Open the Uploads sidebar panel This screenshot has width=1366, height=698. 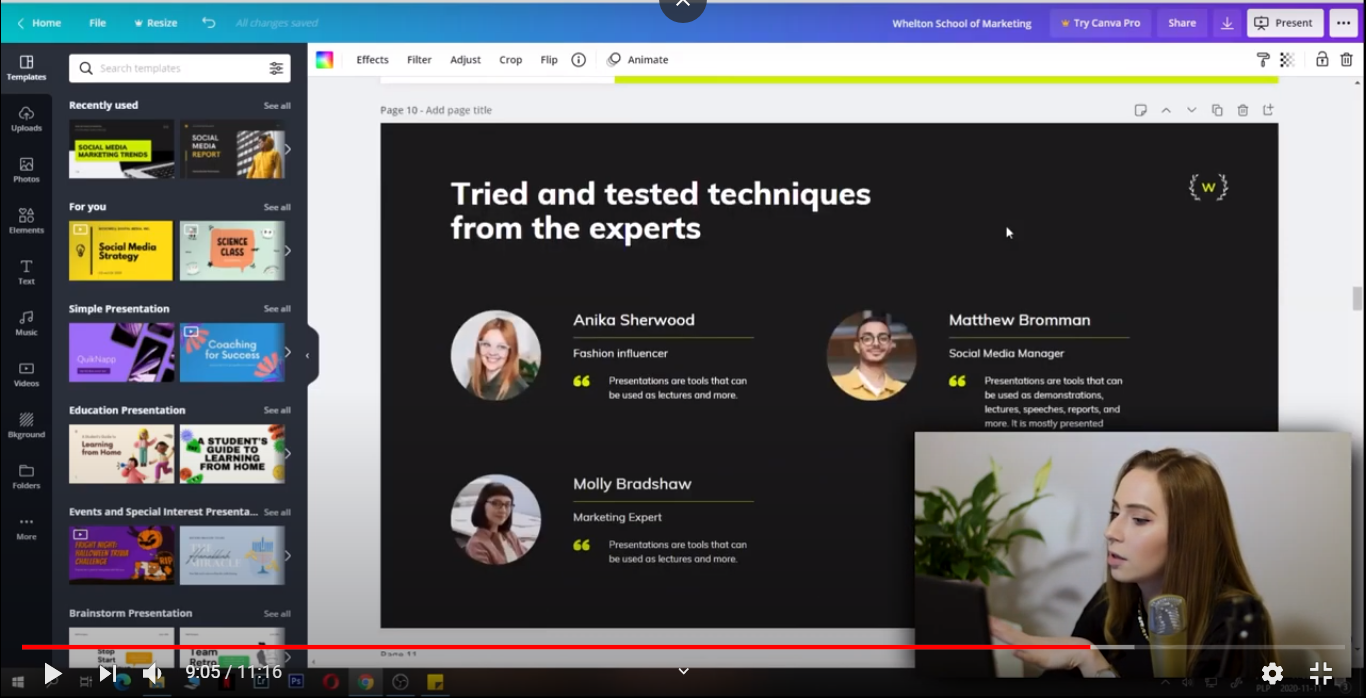(x=26, y=119)
